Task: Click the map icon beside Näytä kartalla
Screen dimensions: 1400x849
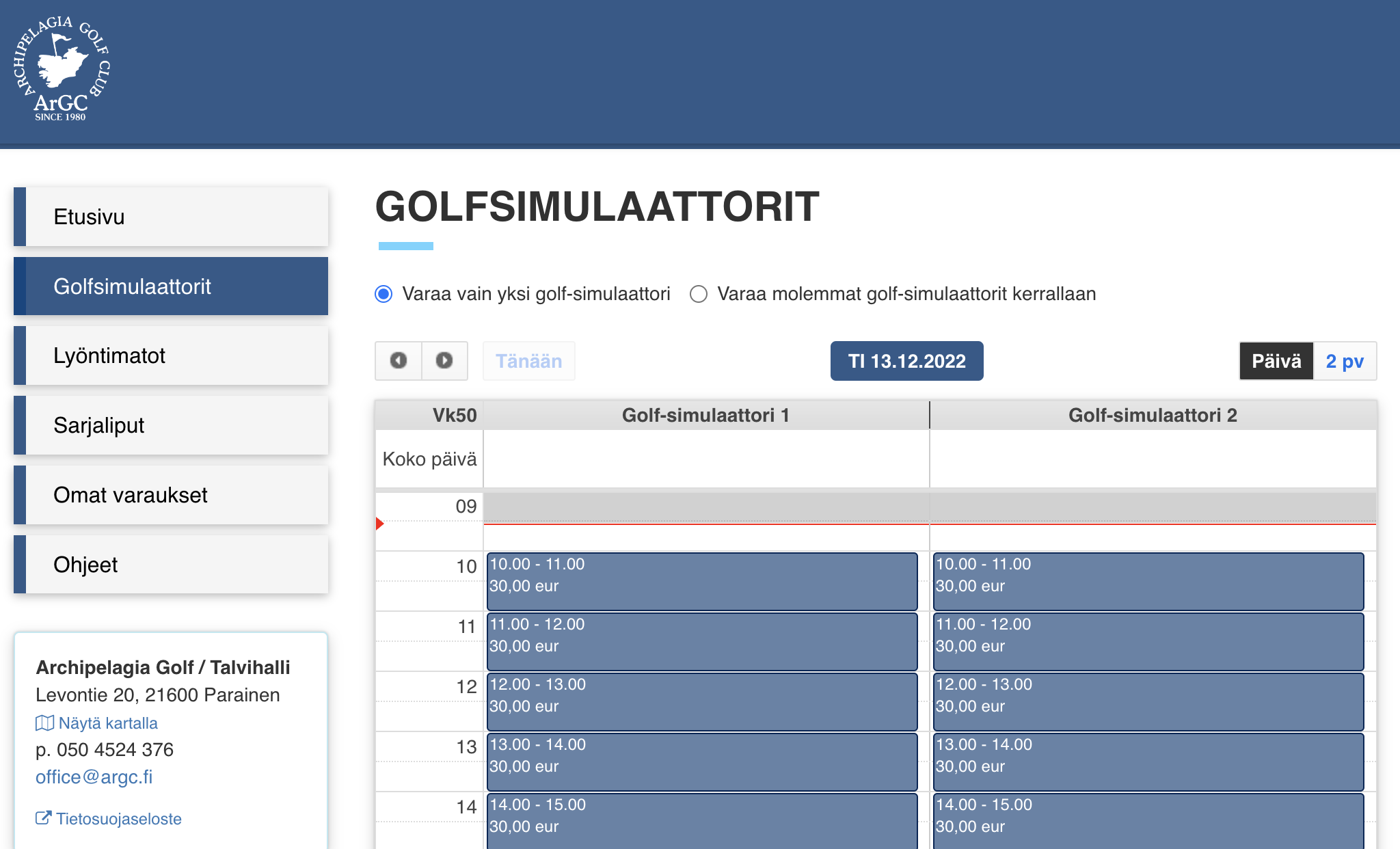Action: tap(44, 723)
